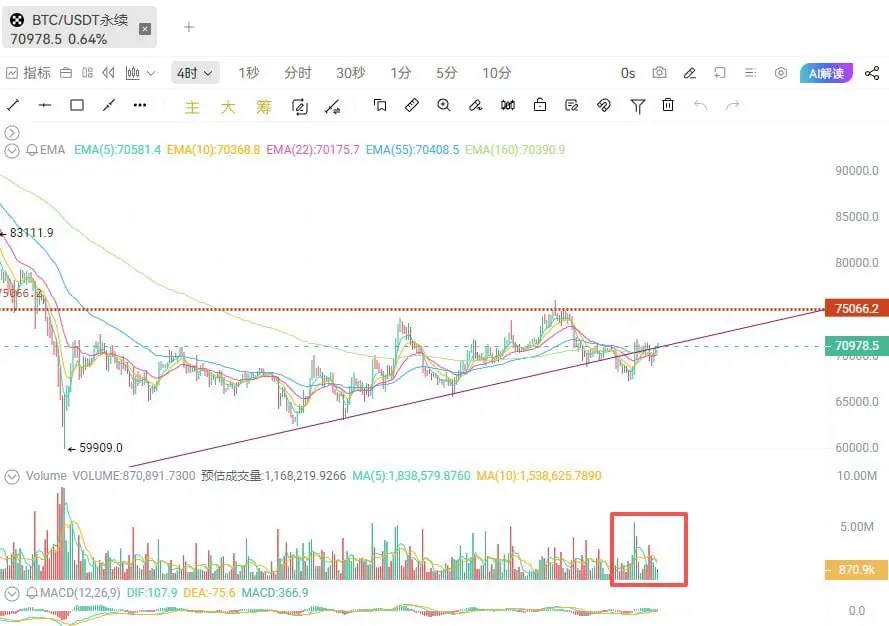The image size is (889, 626).
Task: Delete drawings with trash icon
Action: click(668, 105)
